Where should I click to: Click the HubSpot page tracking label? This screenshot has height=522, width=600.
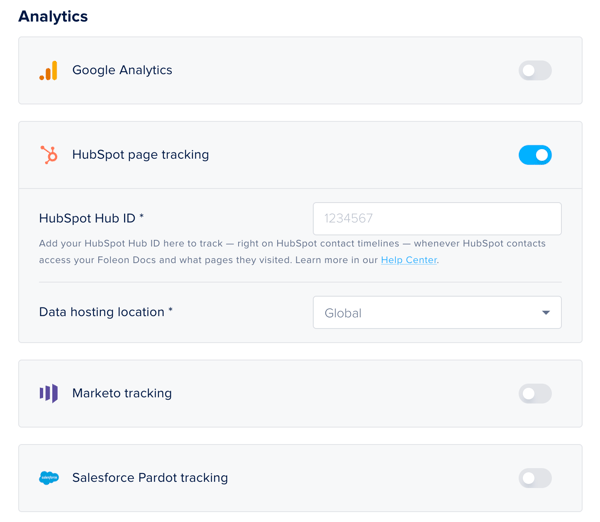point(140,155)
